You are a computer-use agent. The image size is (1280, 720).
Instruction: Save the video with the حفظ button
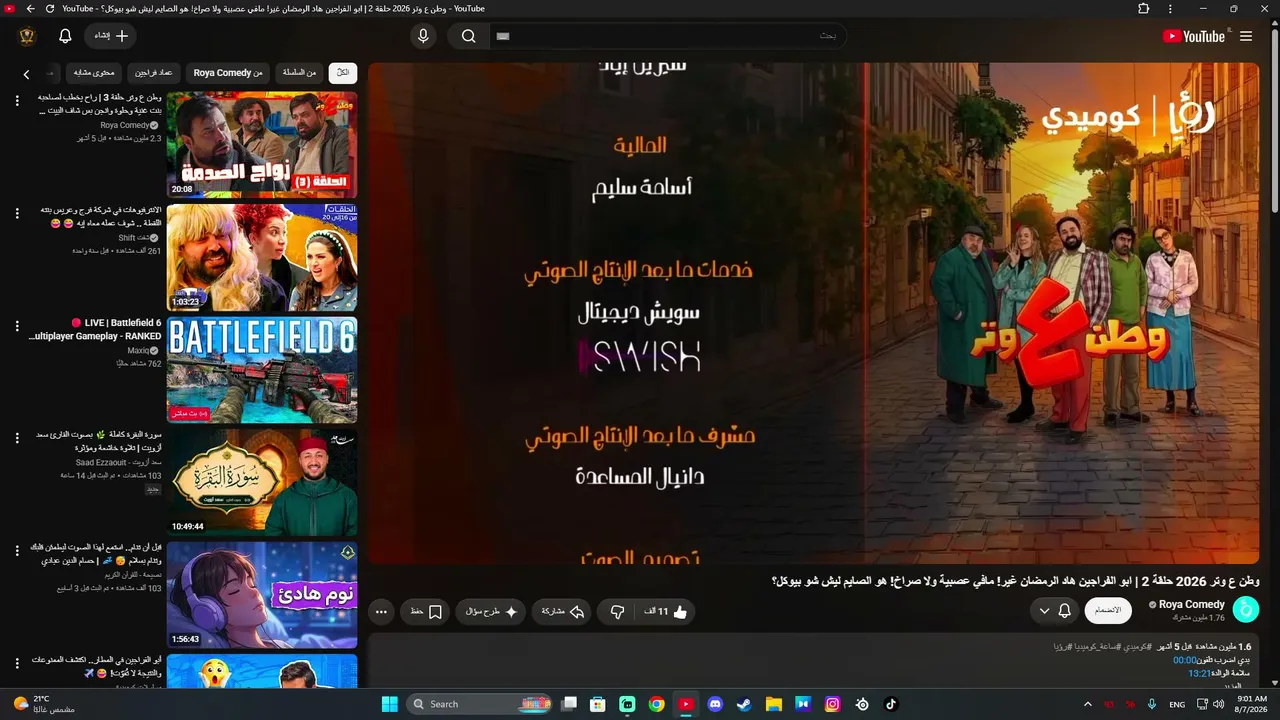click(x=427, y=611)
